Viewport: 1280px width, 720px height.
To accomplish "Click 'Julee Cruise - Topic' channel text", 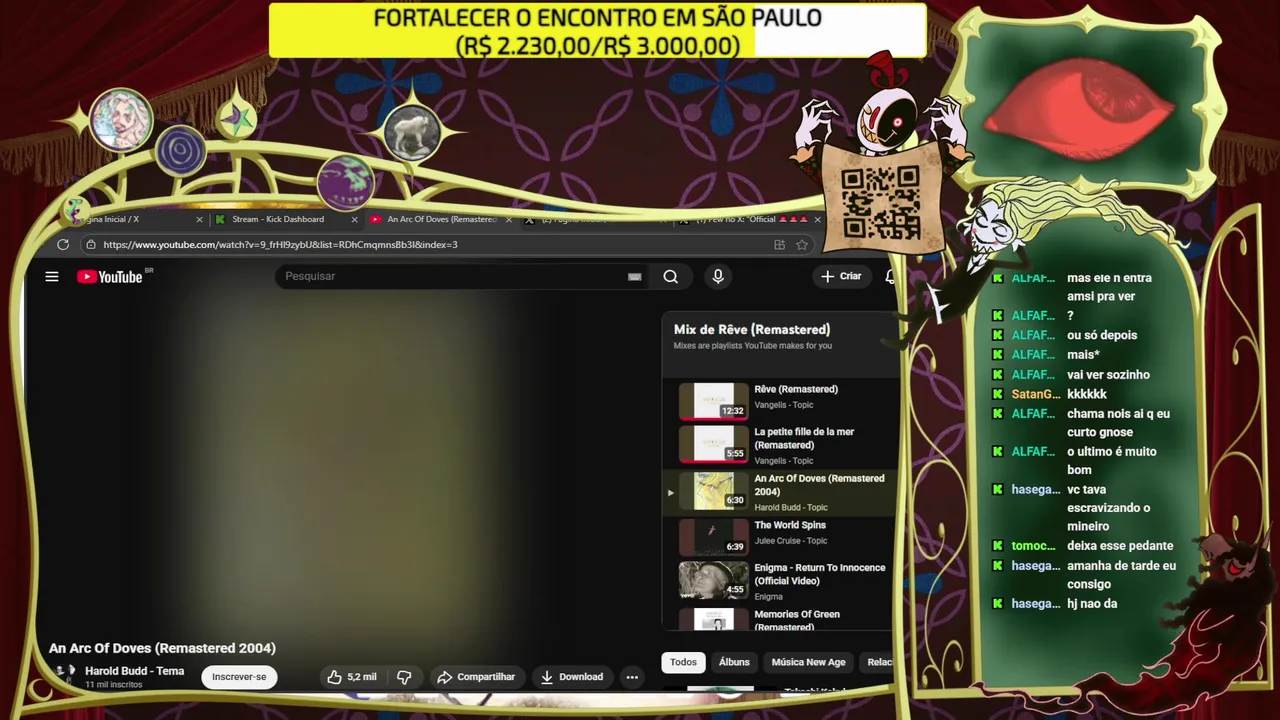I will pyautogui.click(x=791, y=541).
